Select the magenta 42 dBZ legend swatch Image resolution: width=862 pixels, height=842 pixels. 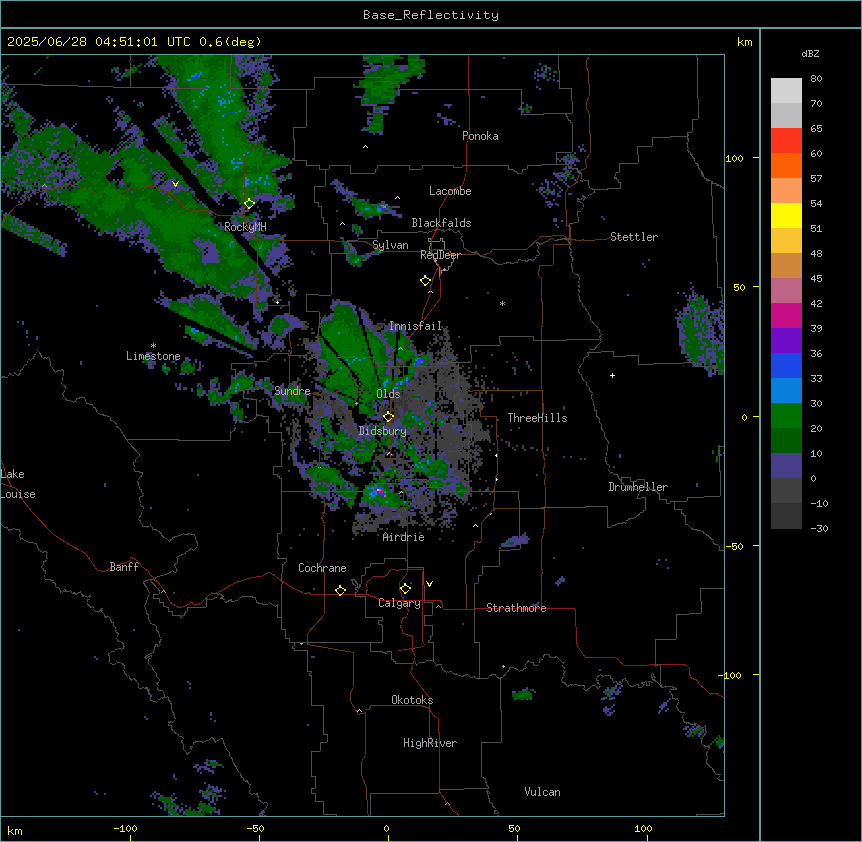[786, 315]
